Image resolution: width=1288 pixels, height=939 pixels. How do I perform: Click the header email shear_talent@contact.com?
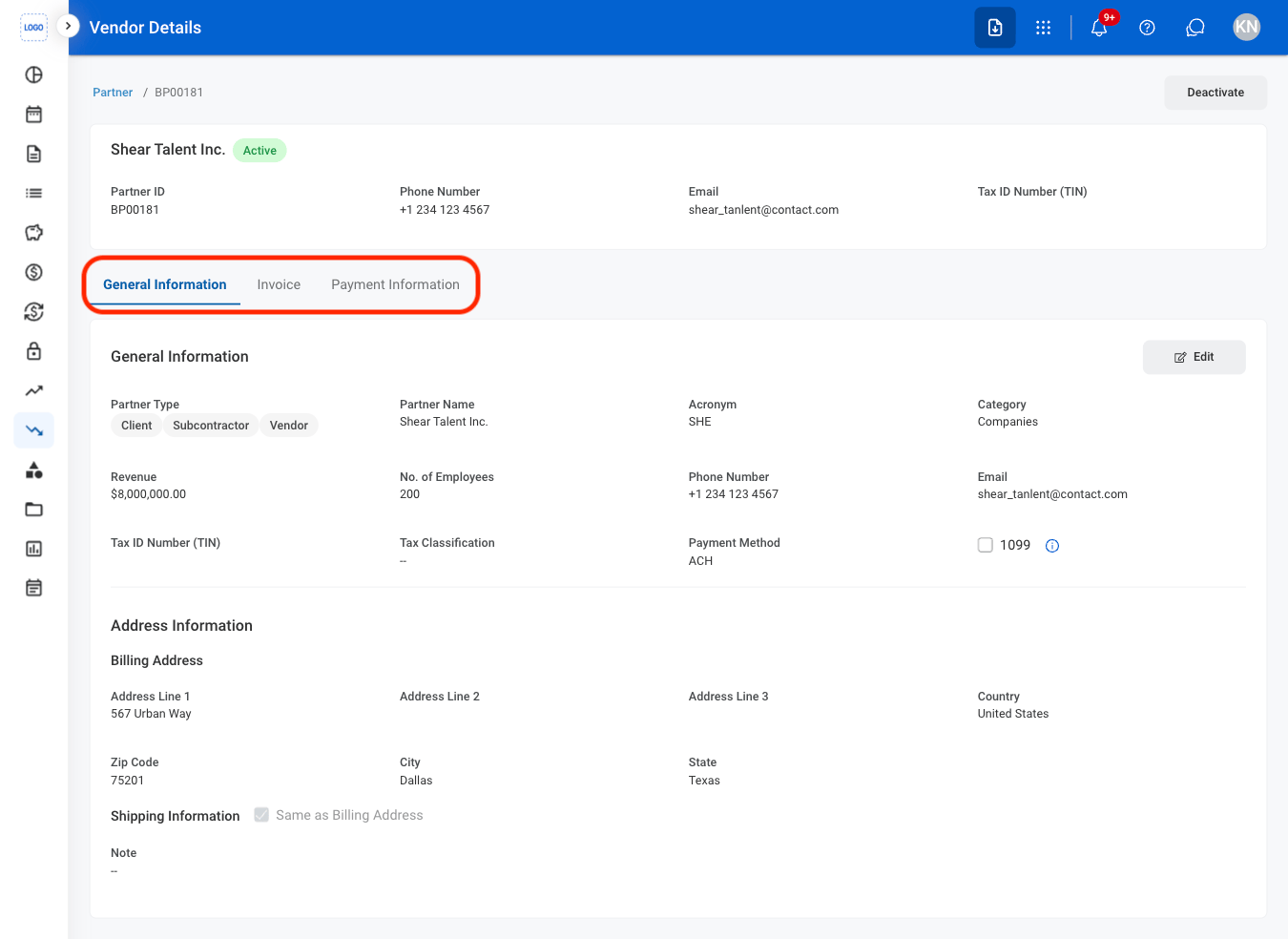[x=763, y=210]
